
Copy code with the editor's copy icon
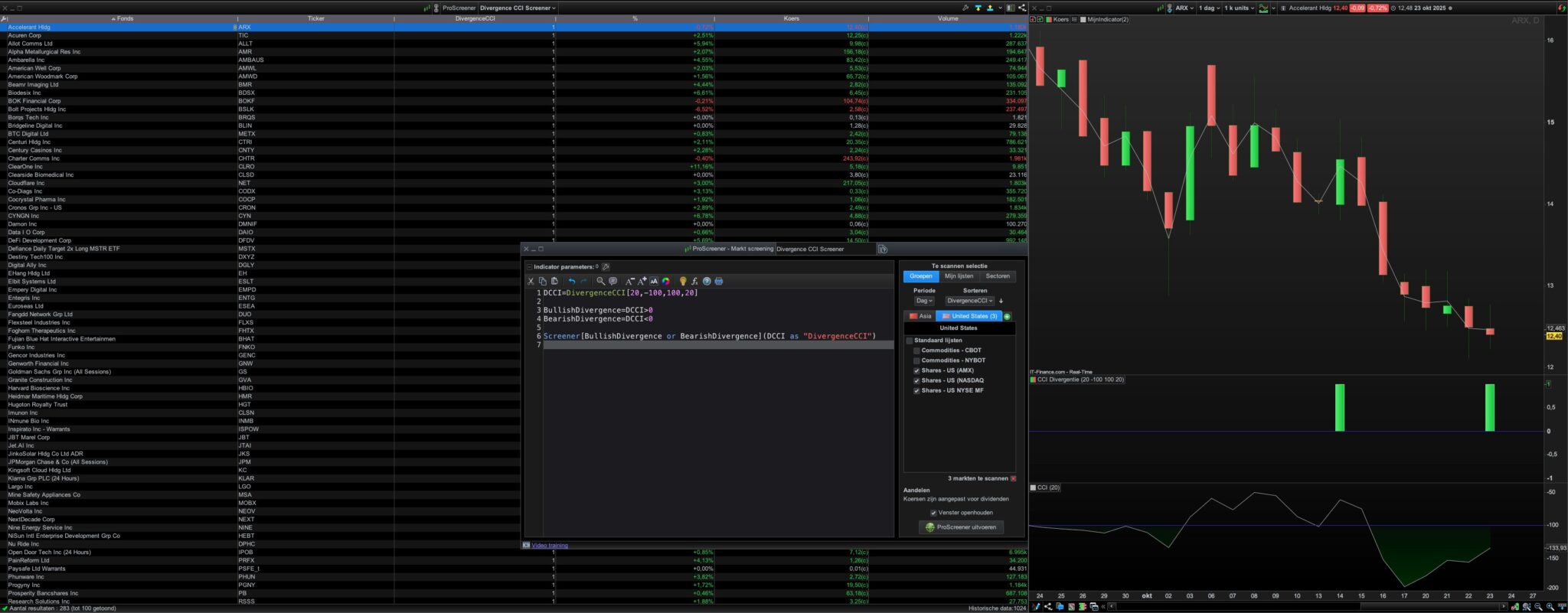click(x=543, y=281)
